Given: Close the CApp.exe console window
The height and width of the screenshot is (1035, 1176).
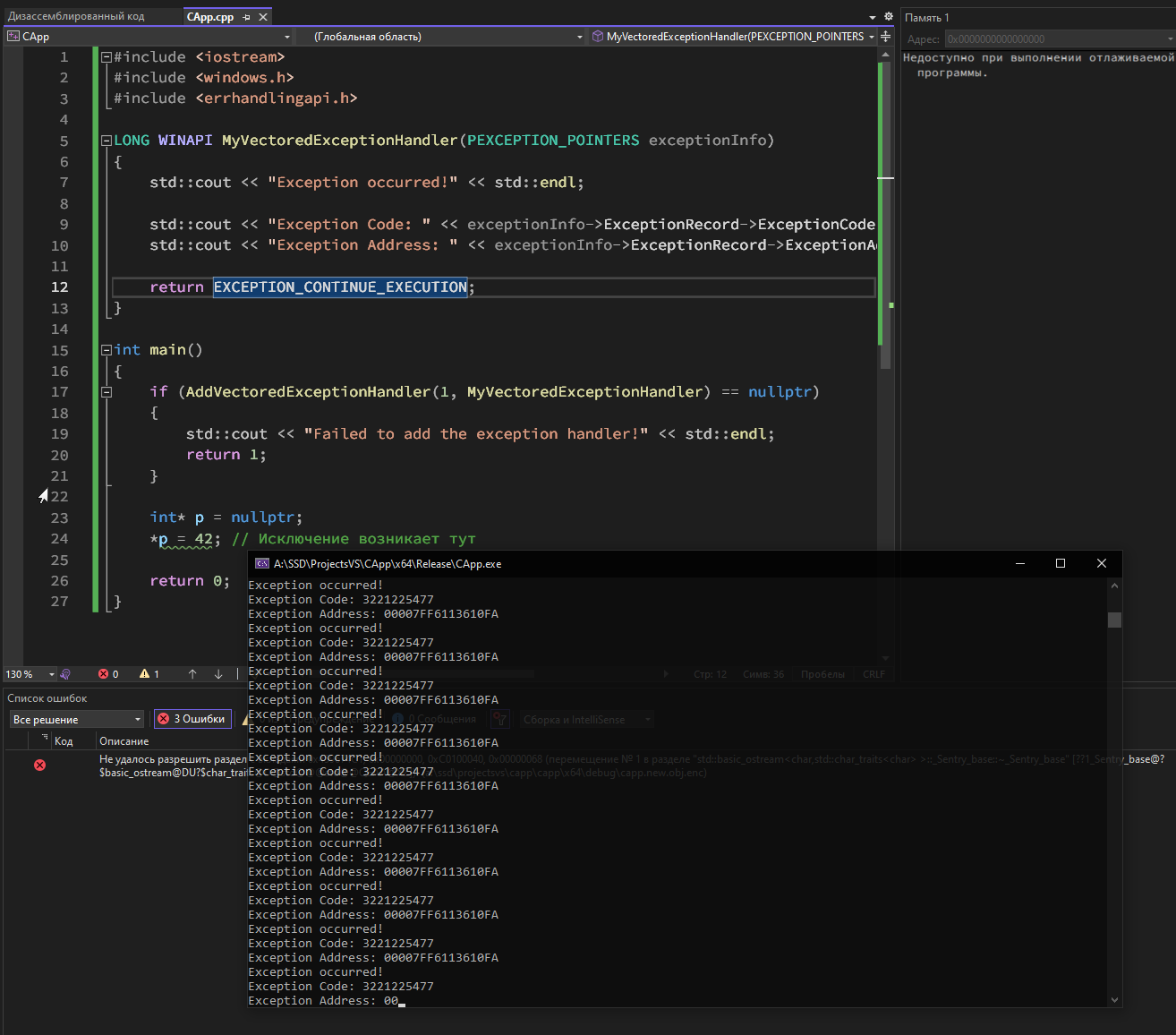Looking at the screenshot, I should 1102,564.
